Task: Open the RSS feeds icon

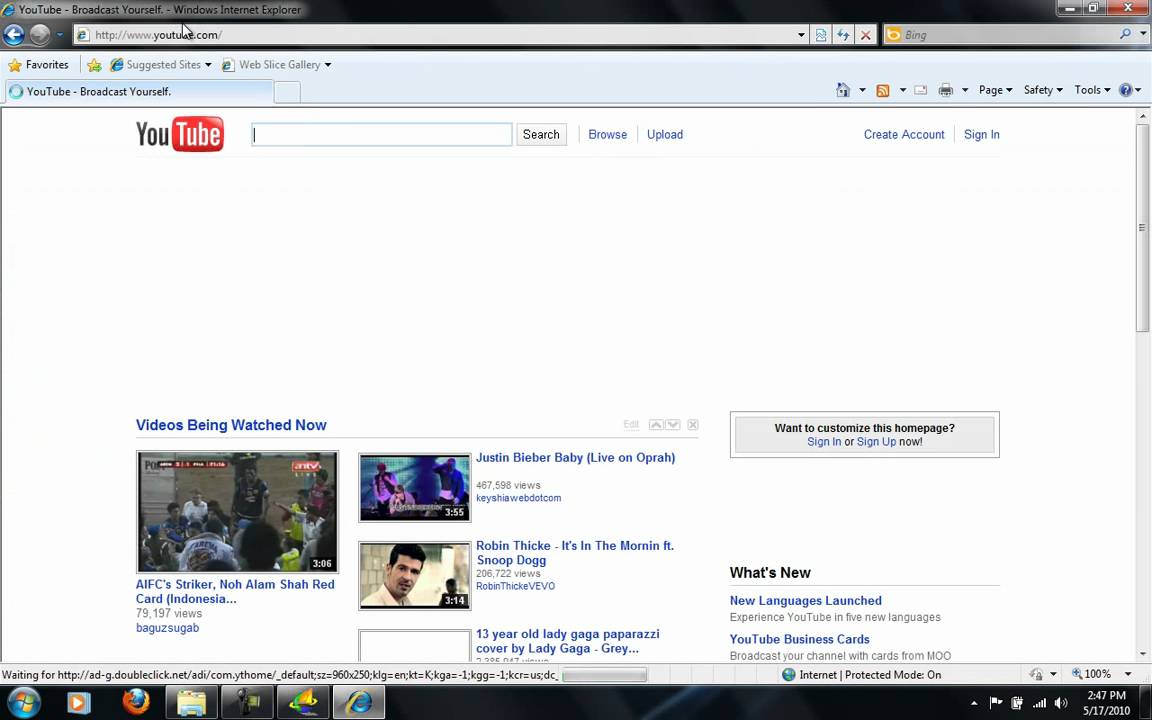Action: [883, 90]
